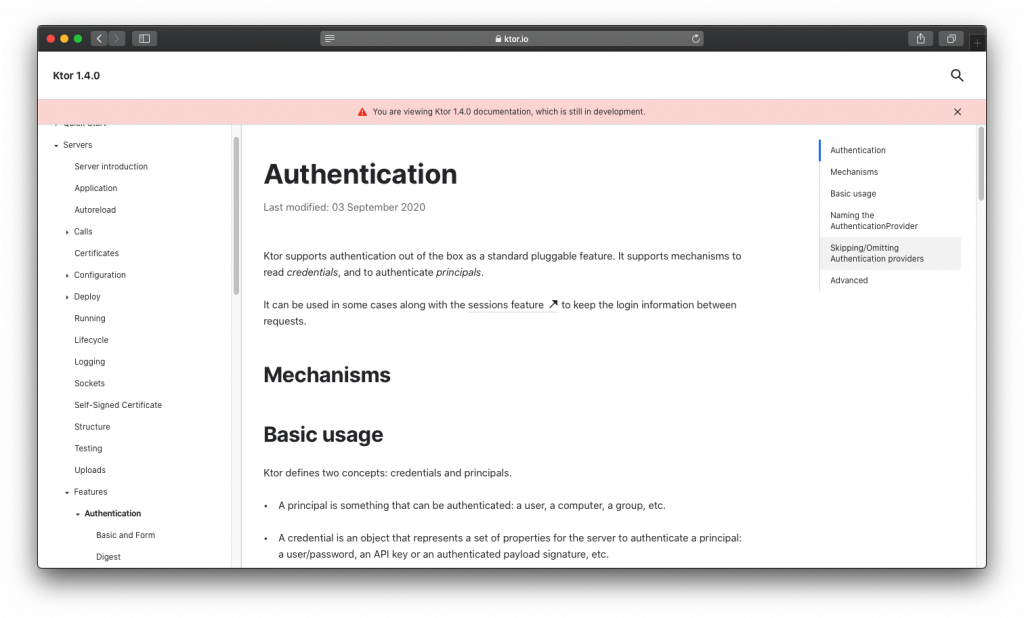This screenshot has width=1024, height=618.
Task: Click the Reader view icon in address bar
Action: [330, 39]
